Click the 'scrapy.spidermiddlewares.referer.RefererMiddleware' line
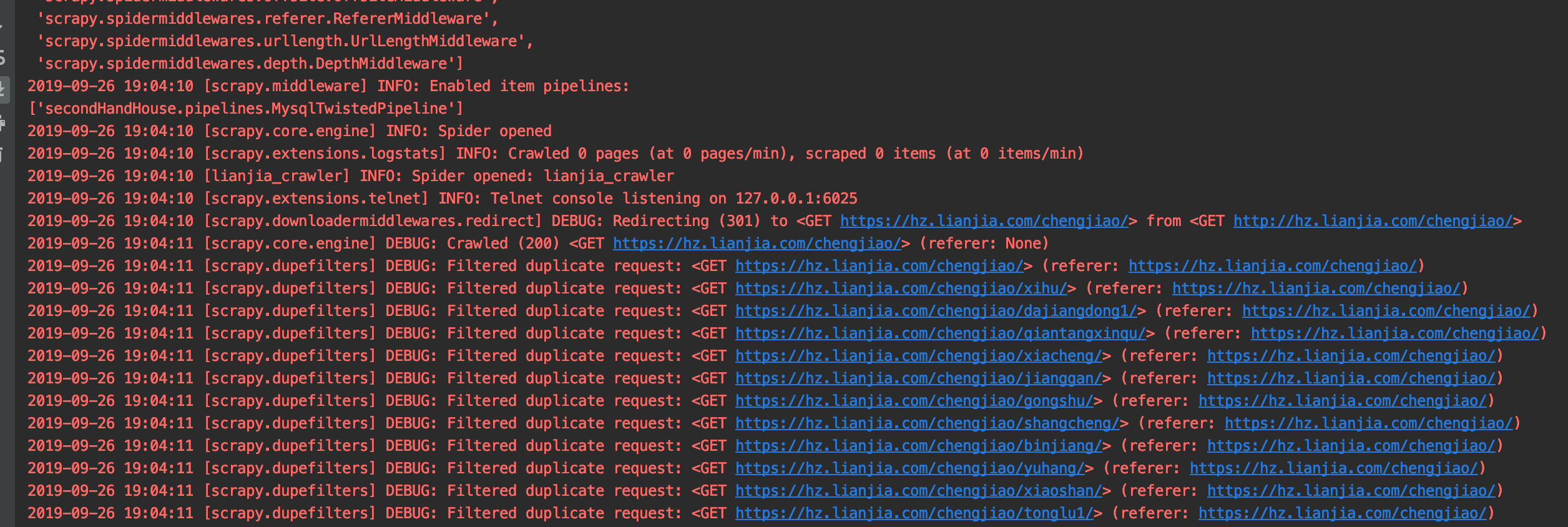The height and width of the screenshot is (527, 1568). pos(268,19)
